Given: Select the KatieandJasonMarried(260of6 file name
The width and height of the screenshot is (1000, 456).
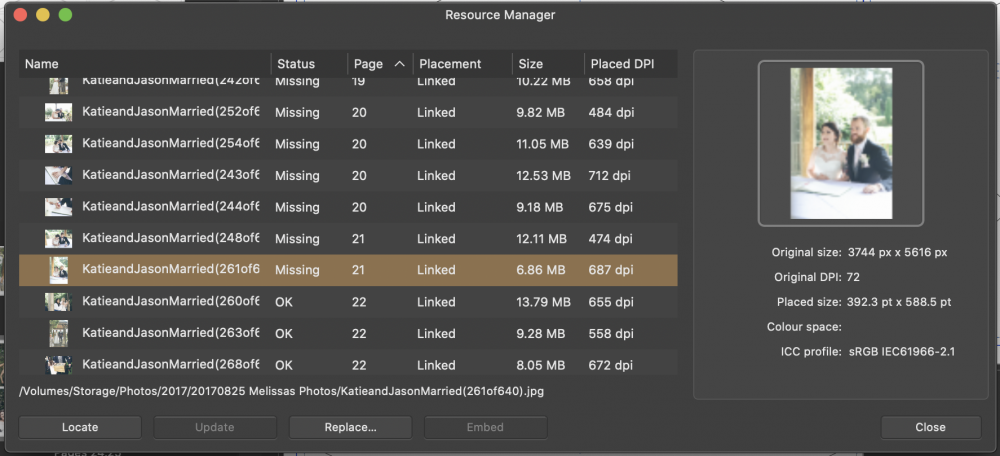Looking at the screenshot, I should pos(171,301).
